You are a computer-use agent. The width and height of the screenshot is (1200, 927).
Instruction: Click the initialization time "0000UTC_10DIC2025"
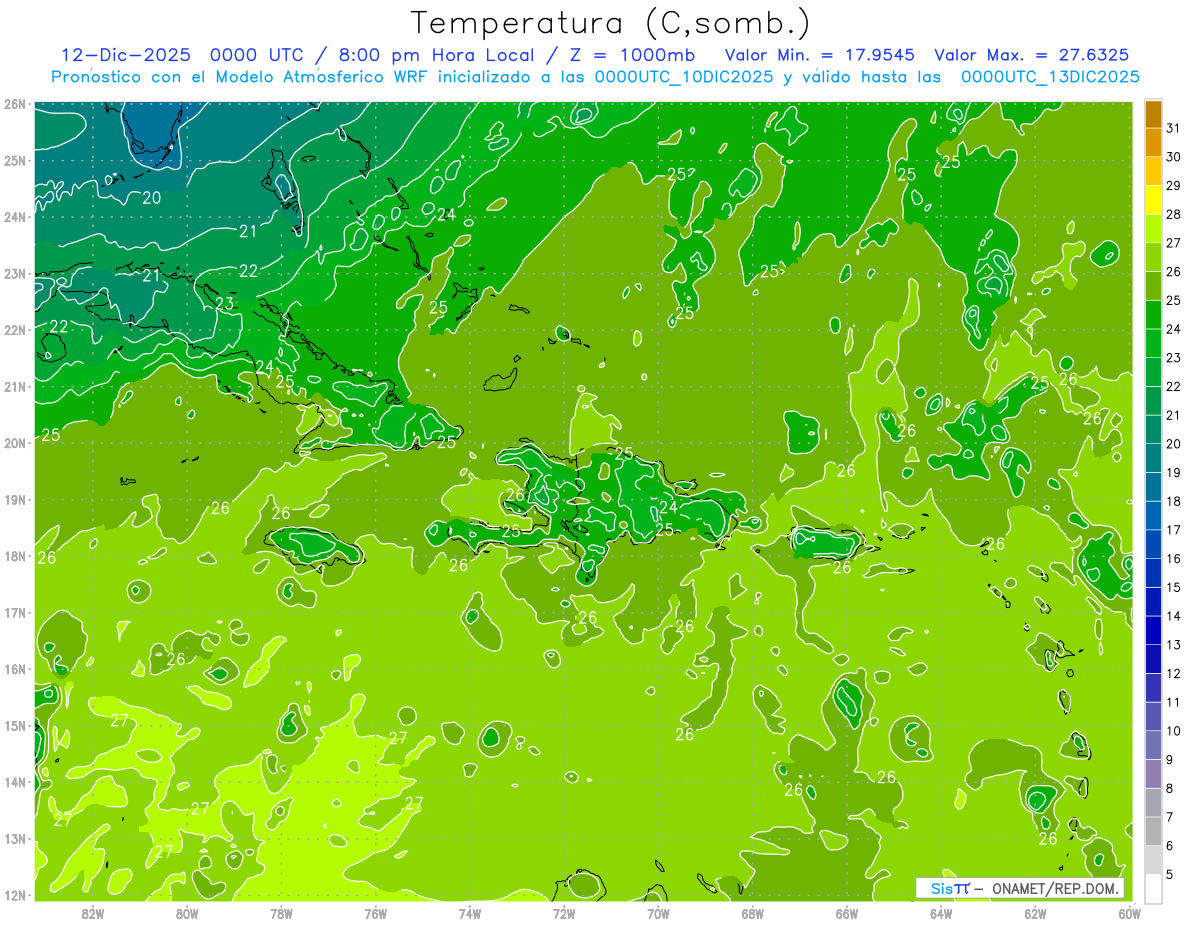coord(683,76)
